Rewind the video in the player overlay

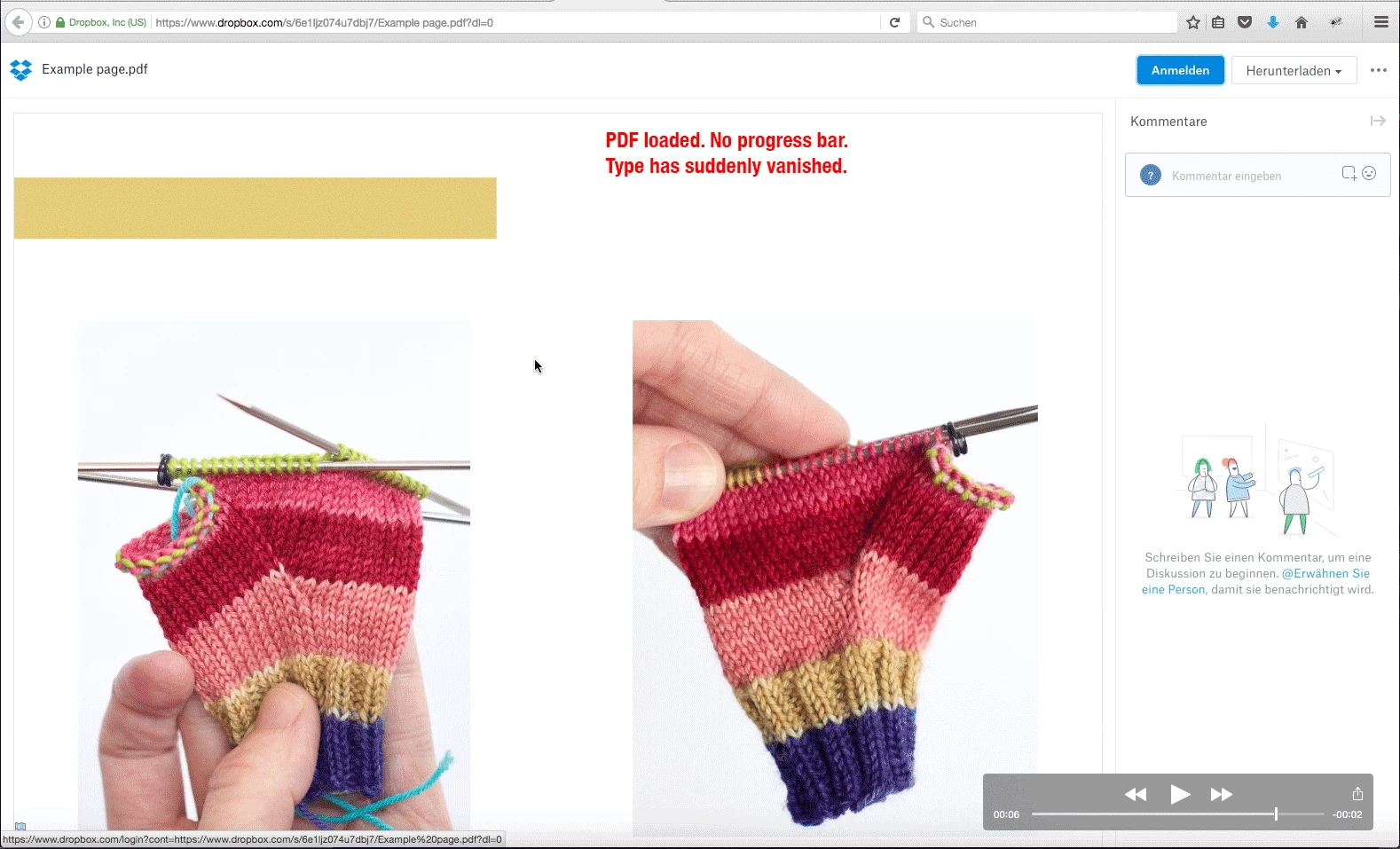pyautogui.click(x=1136, y=794)
